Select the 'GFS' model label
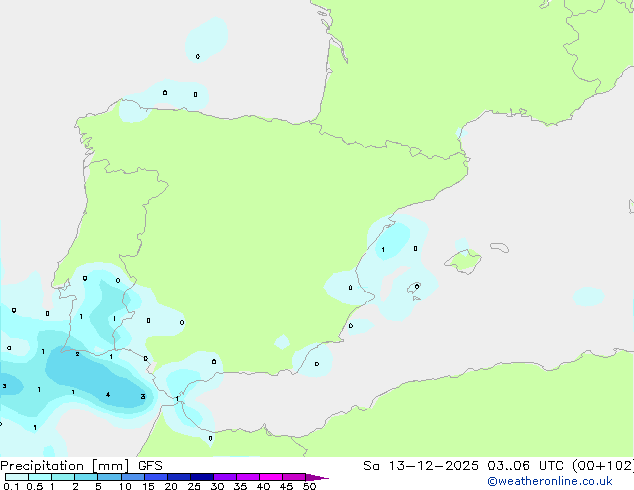This screenshot has height=490, width=634. click(150, 466)
